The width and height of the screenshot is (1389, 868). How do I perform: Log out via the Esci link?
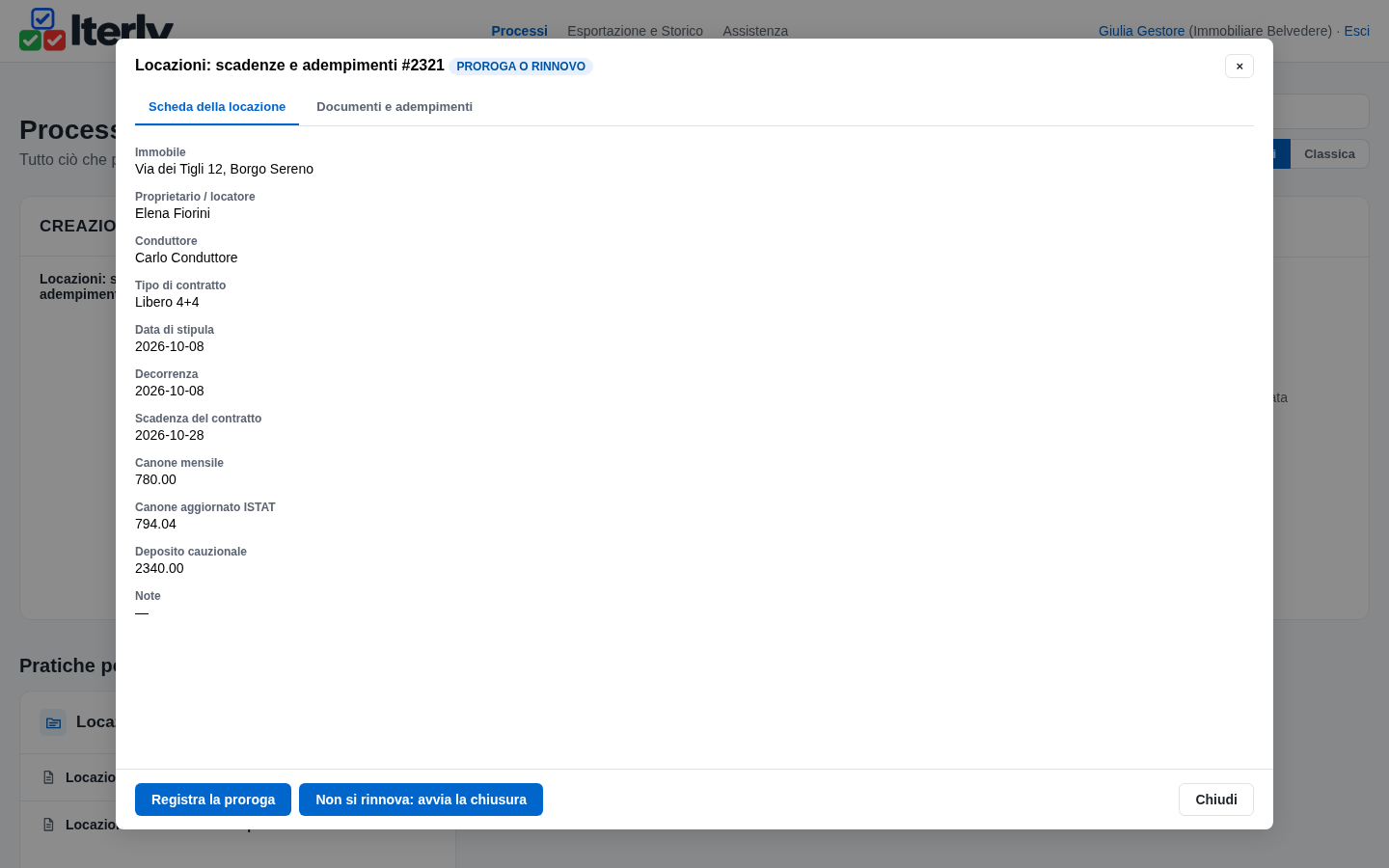[1356, 31]
